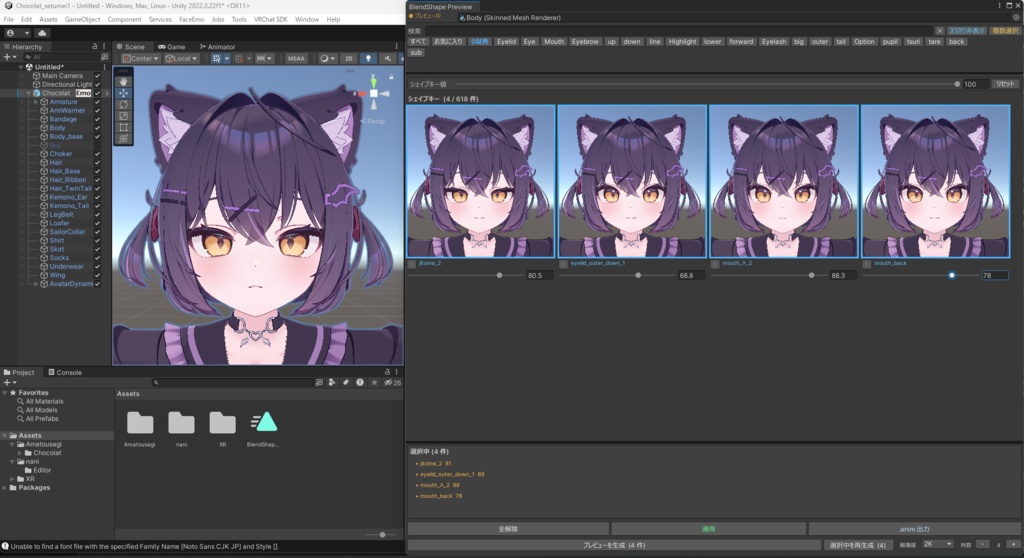
Task: Uncheck Directional Light active checkbox
Action: point(97,84)
